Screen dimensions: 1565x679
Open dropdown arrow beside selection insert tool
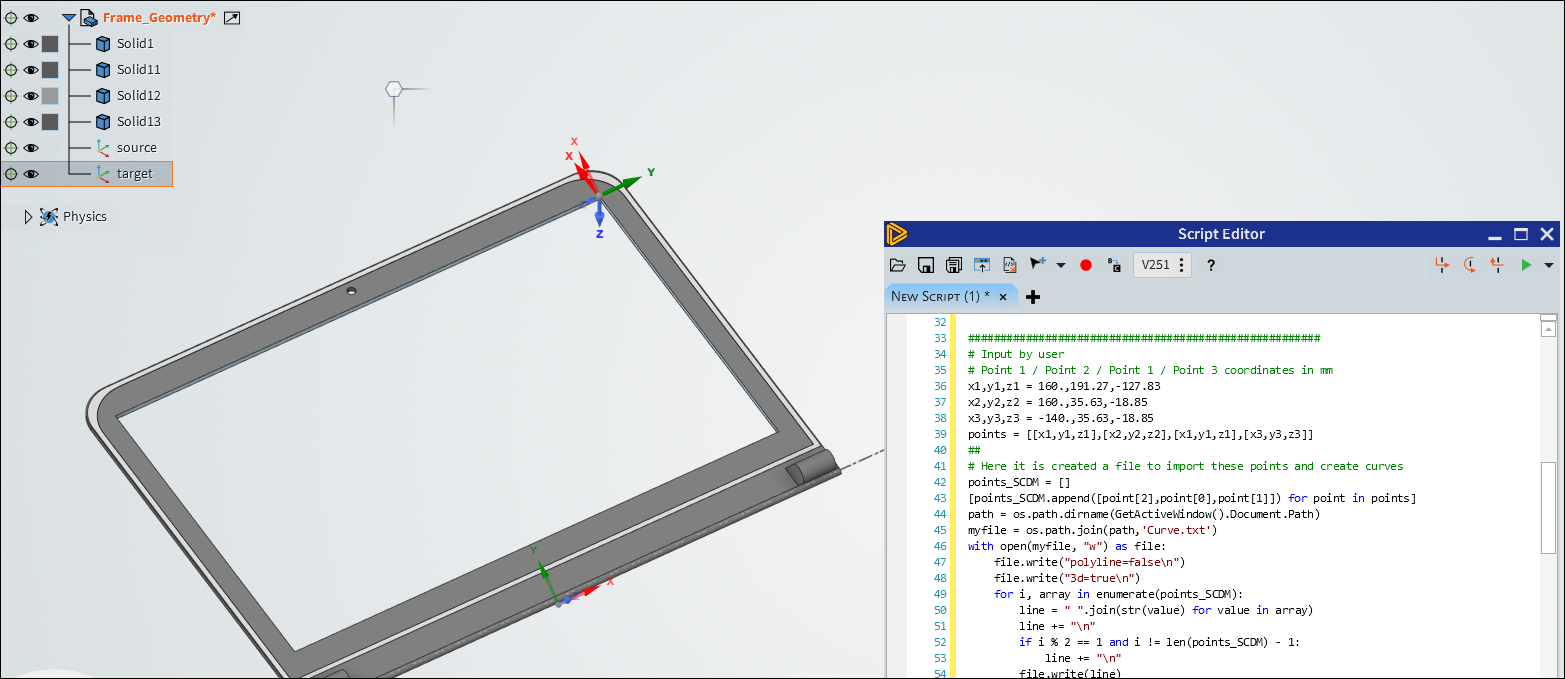[1060, 266]
